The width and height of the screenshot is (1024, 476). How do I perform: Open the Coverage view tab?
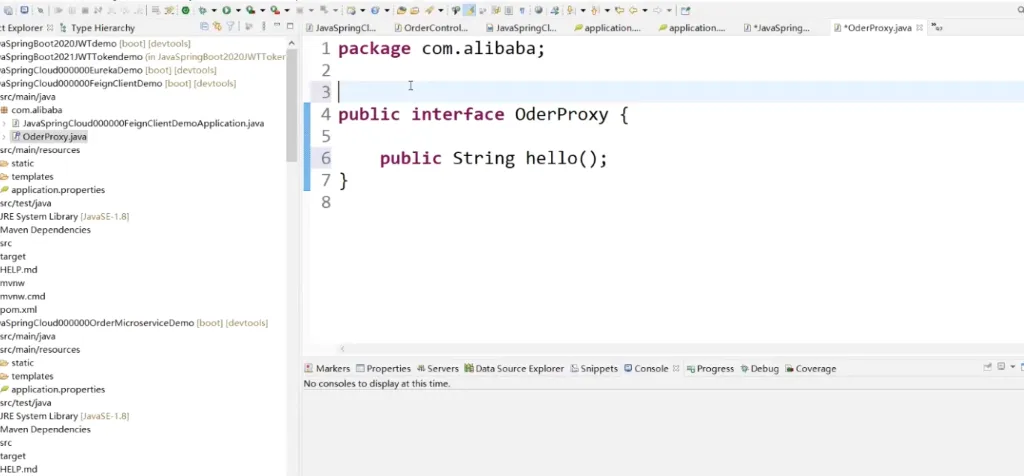pyautogui.click(x=810, y=368)
